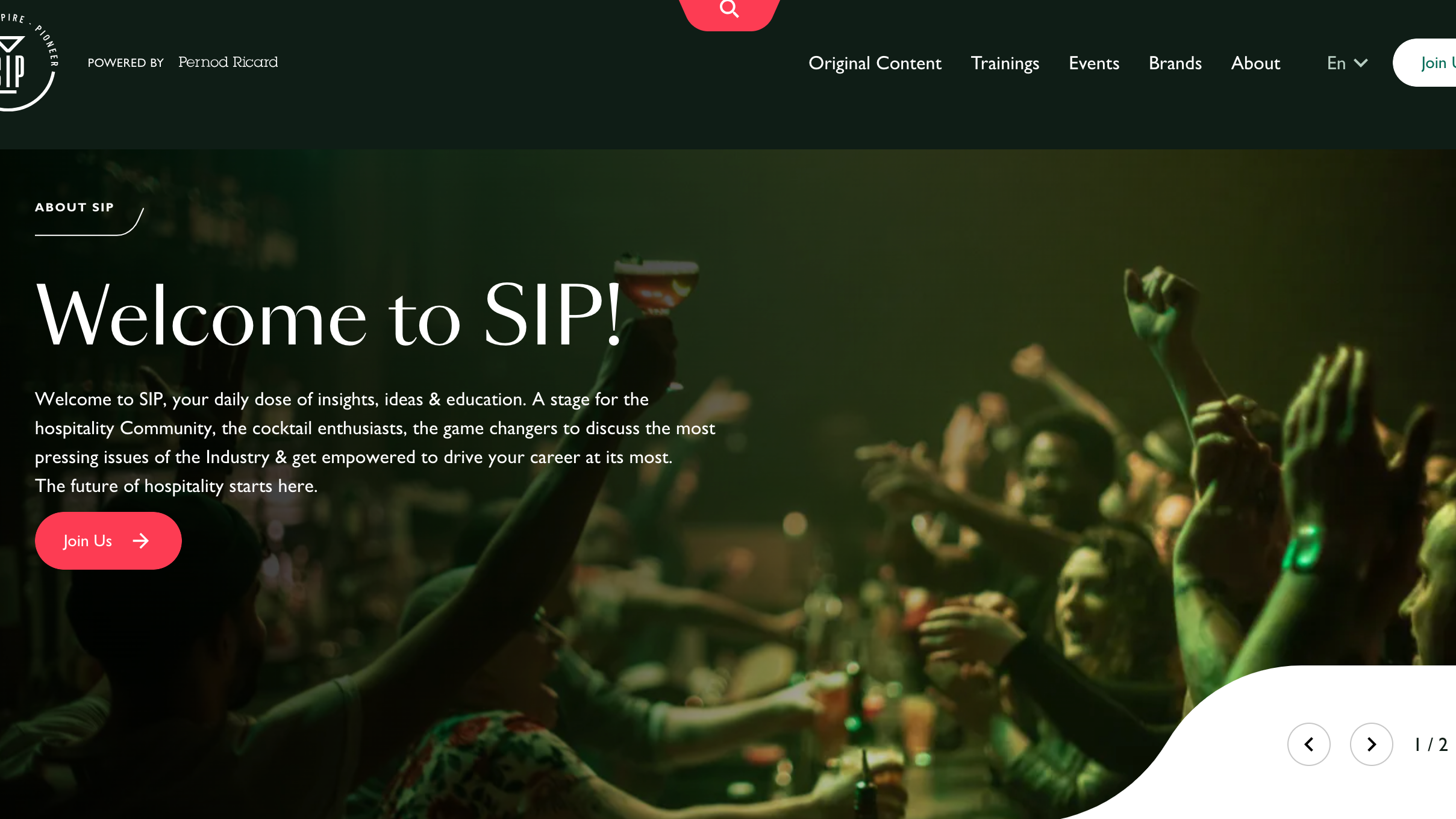Open the En language selector
1456x819 pixels.
click(1347, 63)
